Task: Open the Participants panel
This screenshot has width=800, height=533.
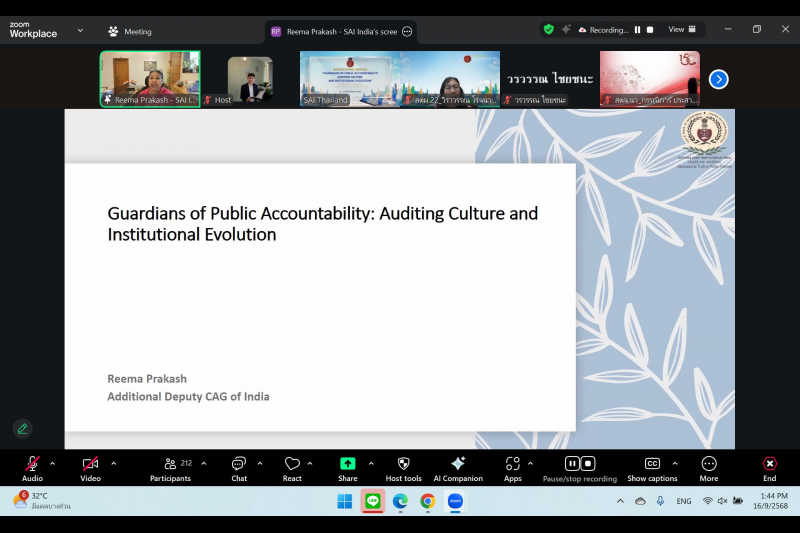Action: (x=171, y=464)
